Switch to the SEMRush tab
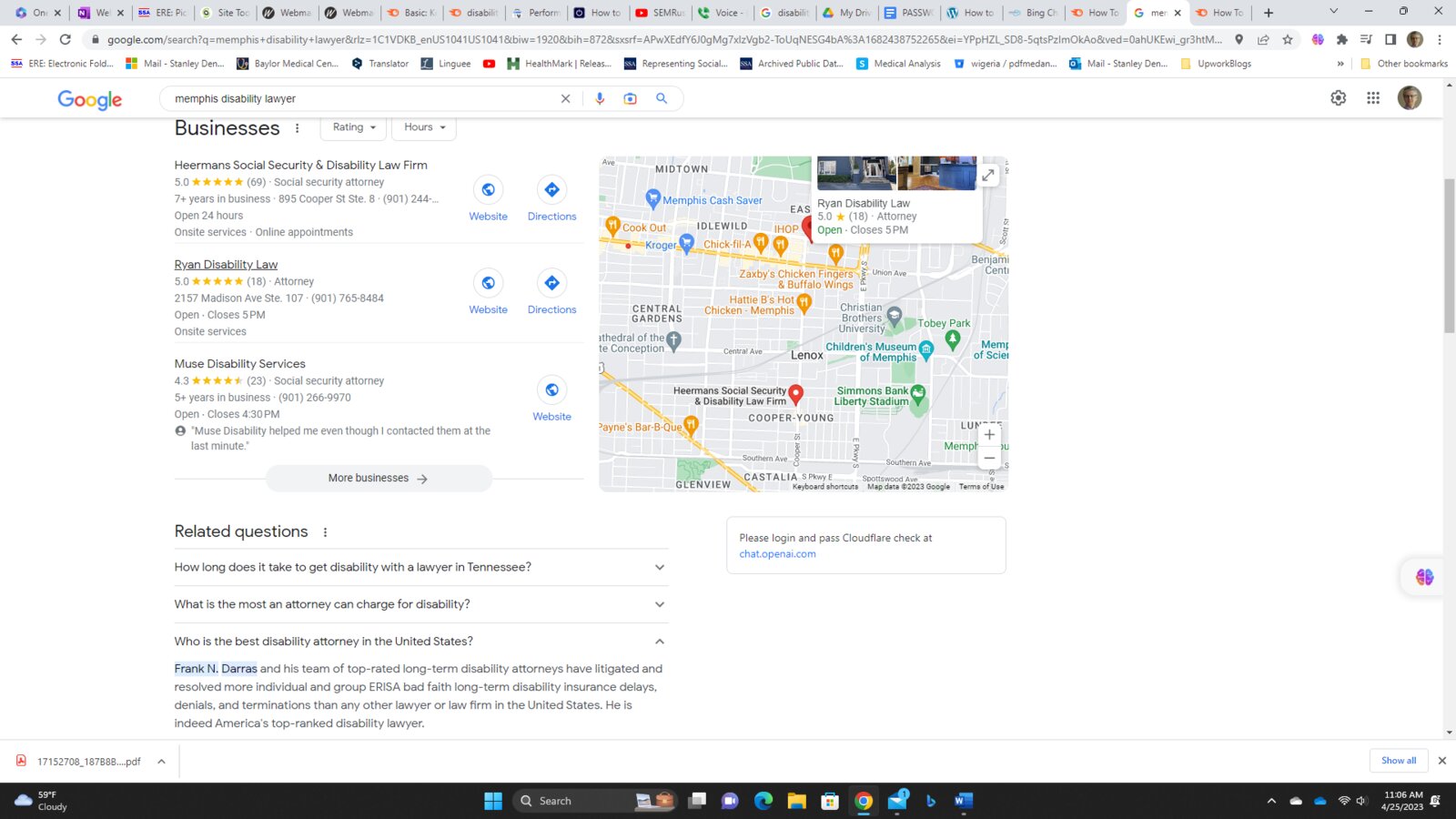1456x819 pixels. coord(660,13)
